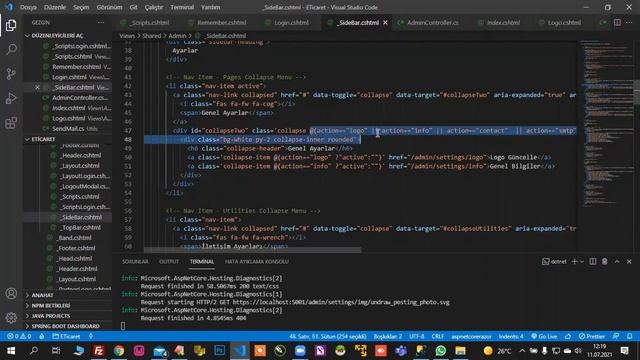Open the Run and Debug view
The image size is (640, 360).
point(11,98)
